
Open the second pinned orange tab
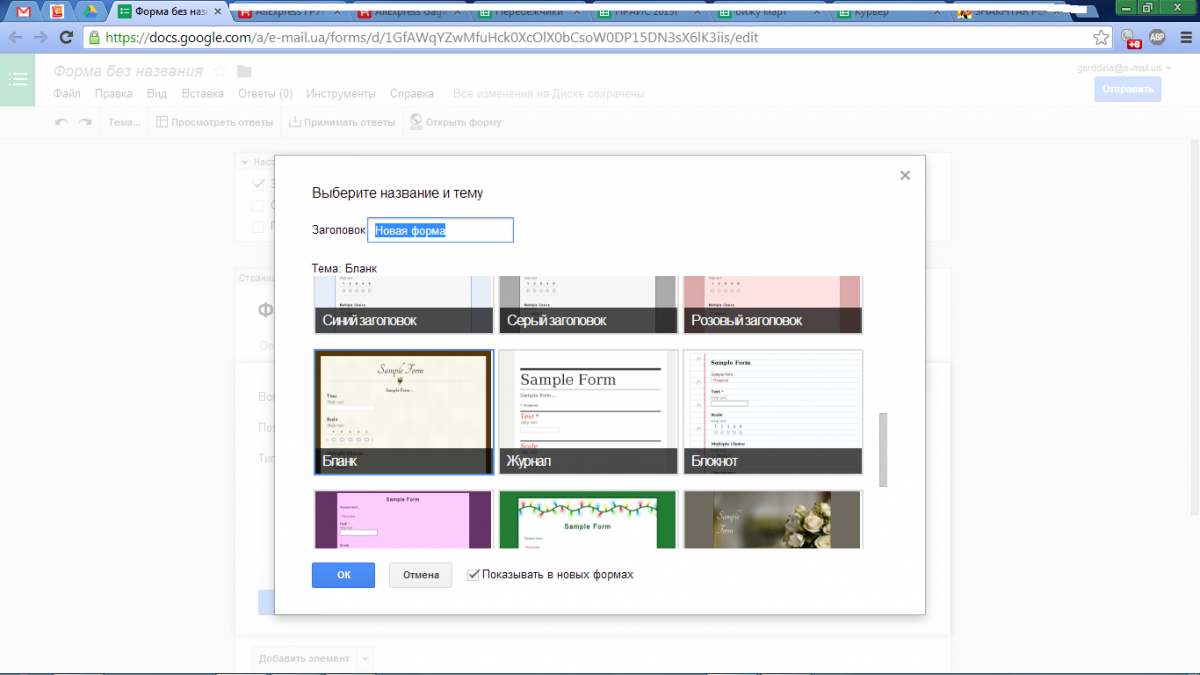coord(57,12)
